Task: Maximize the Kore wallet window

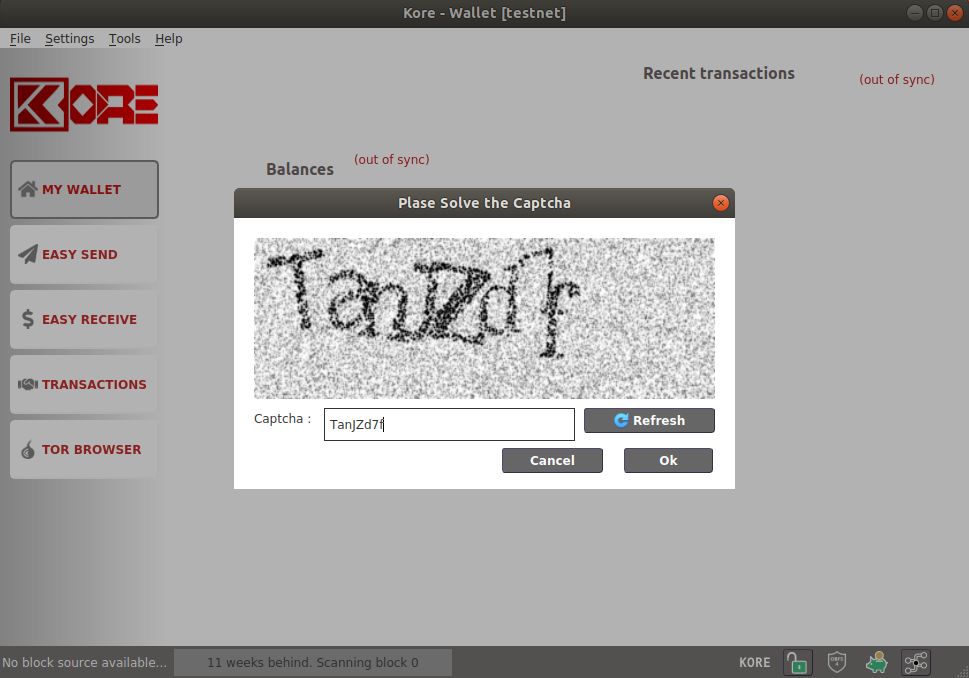Action: click(935, 12)
